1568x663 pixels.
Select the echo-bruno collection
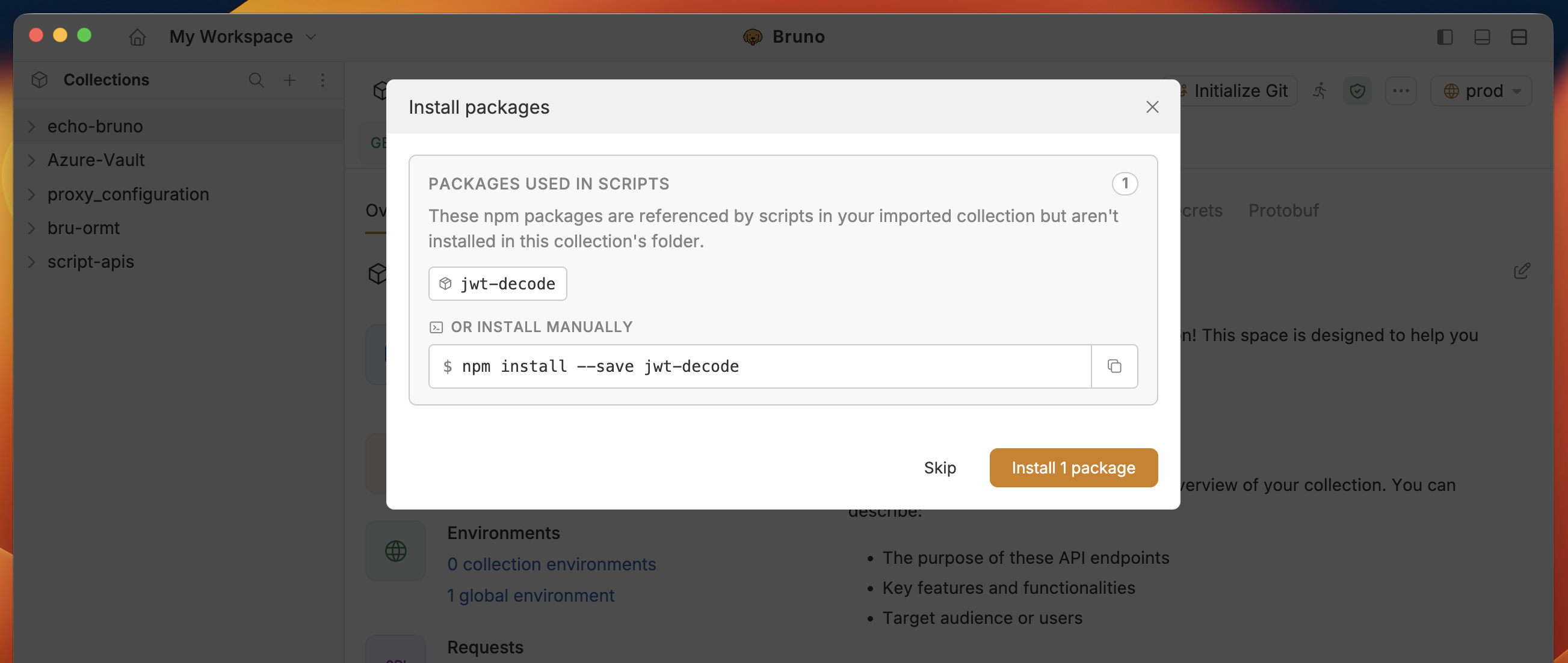[179, 126]
